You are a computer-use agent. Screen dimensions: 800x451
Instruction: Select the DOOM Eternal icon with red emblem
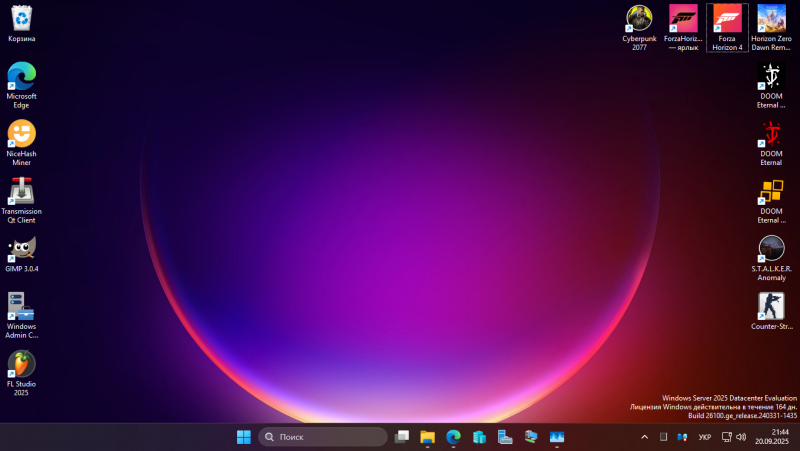[771, 134]
